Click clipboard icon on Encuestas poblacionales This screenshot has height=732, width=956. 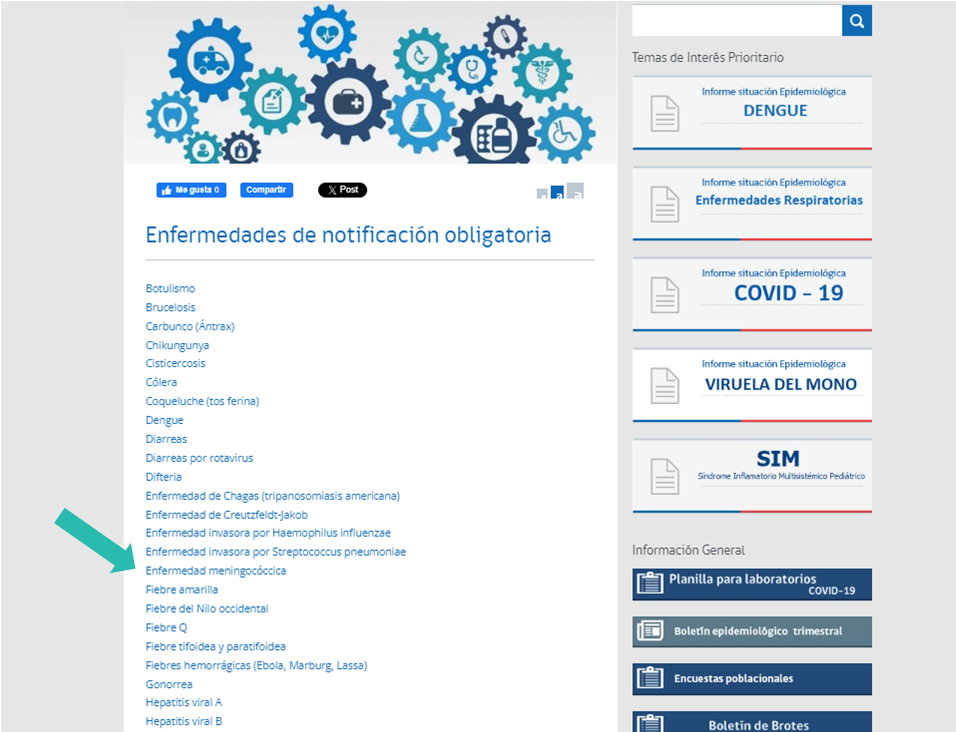(650, 678)
